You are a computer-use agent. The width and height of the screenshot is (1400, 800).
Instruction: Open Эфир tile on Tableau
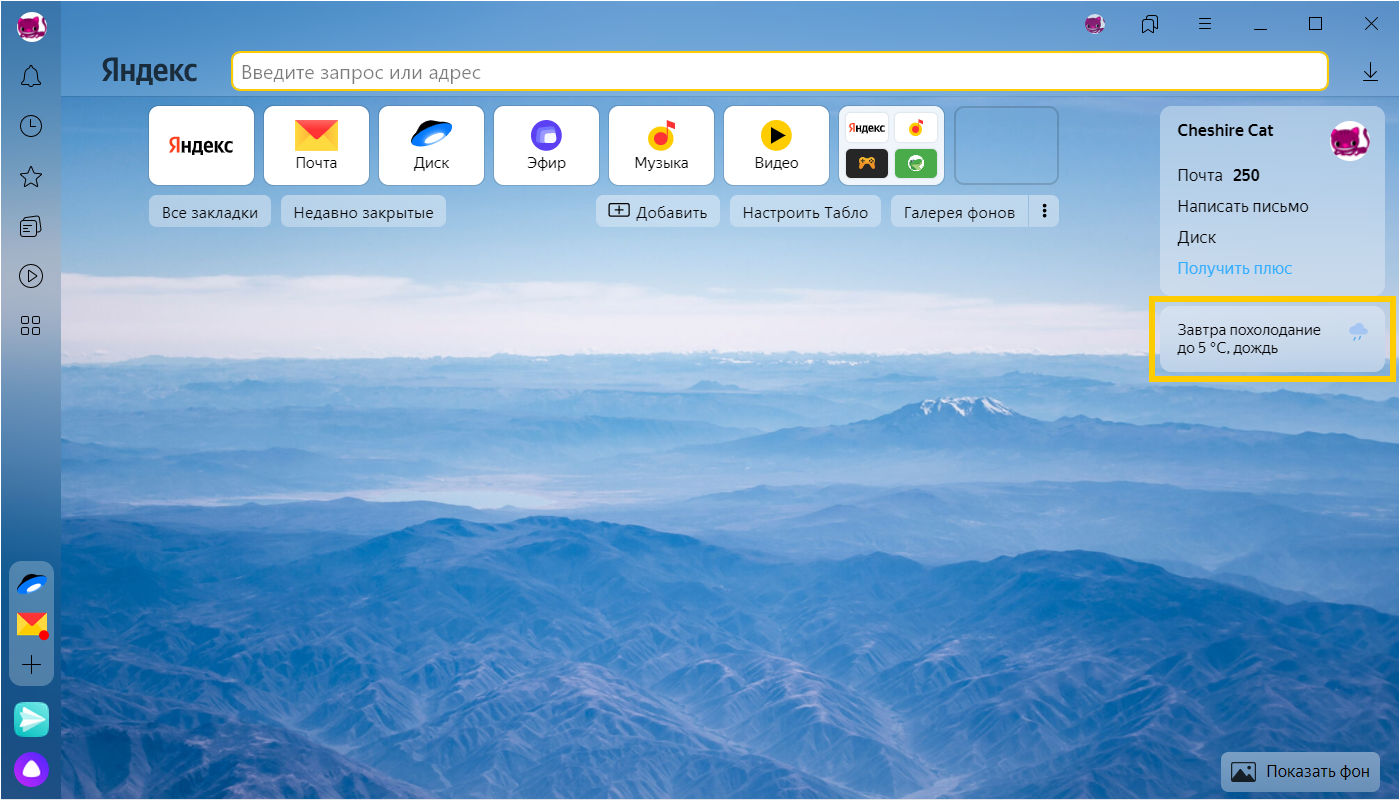(546, 146)
